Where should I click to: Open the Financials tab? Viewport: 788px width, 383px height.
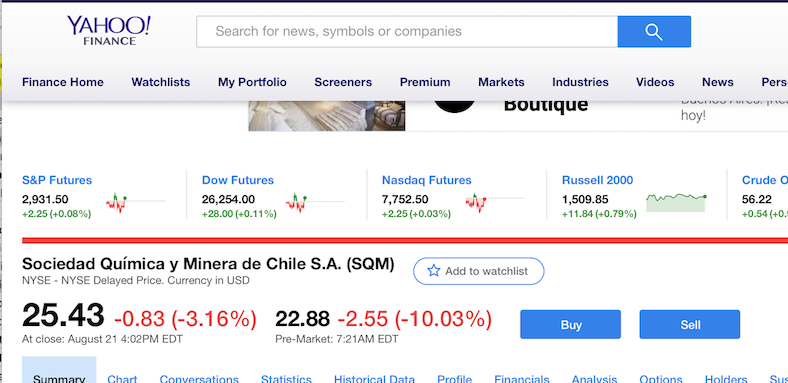(x=522, y=378)
